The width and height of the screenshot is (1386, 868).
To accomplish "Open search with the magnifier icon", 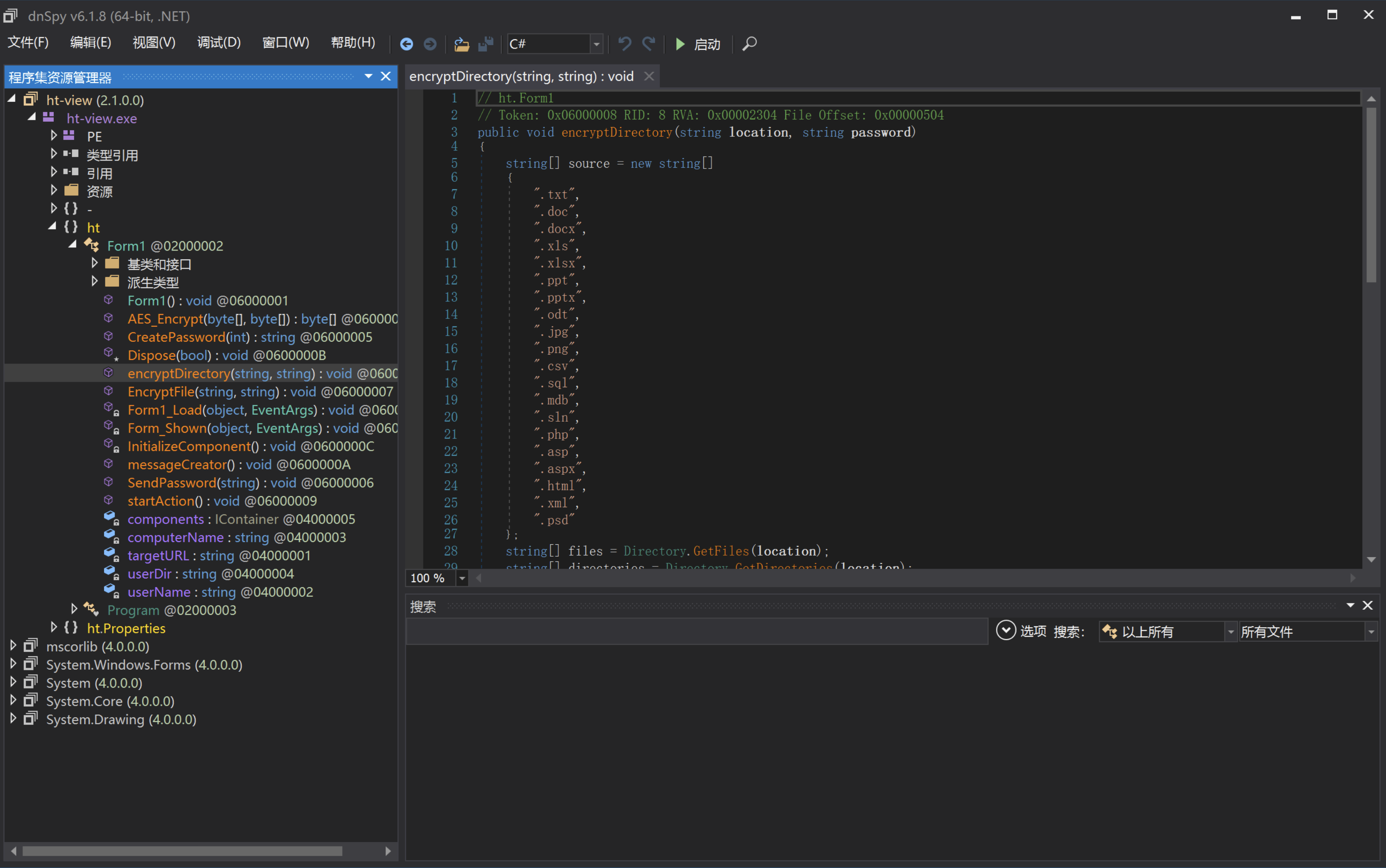I will [749, 44].
